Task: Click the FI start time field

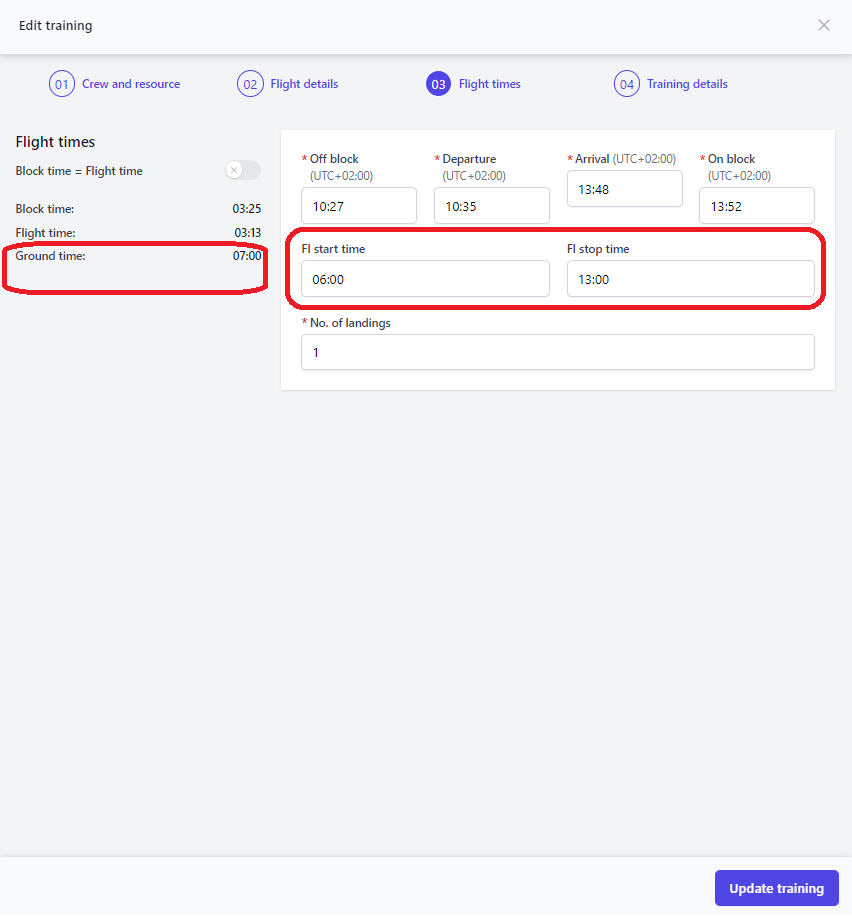Action: tap(425, 279)
